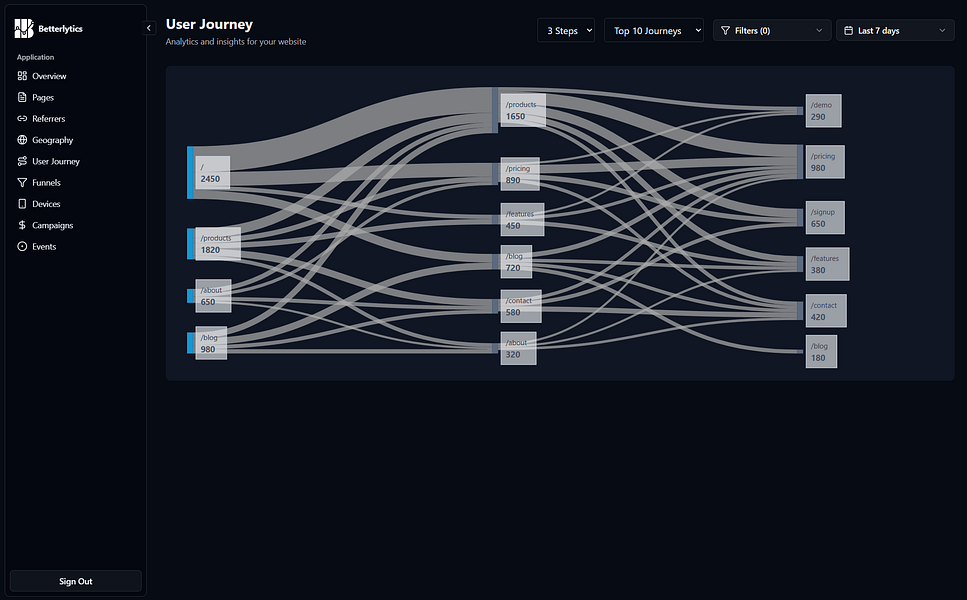Click the /products 1650 middle node
The width and height of the screenshot is (967, 600).
[x=523, y=110]
